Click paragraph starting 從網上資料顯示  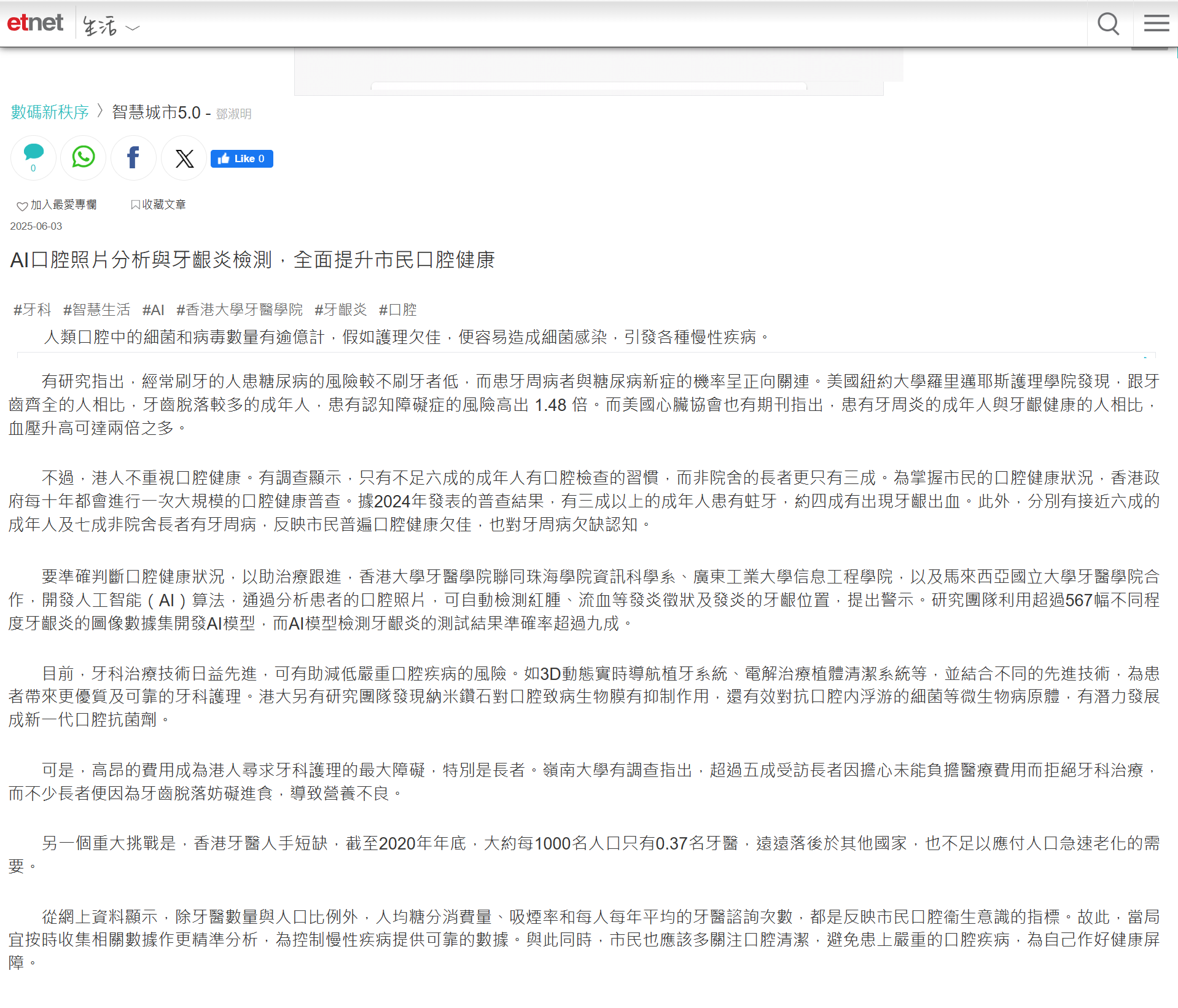point(584,940)
